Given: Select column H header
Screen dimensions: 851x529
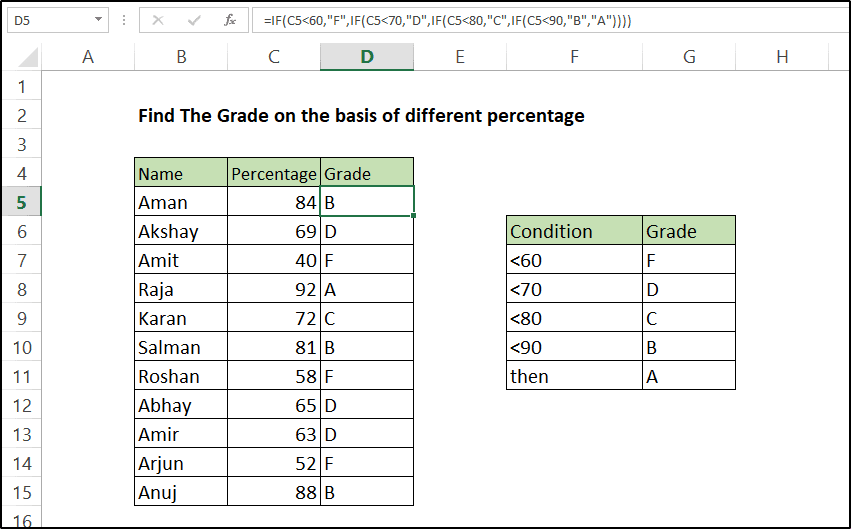Looking at the screenshot, I should click(782, 57).
